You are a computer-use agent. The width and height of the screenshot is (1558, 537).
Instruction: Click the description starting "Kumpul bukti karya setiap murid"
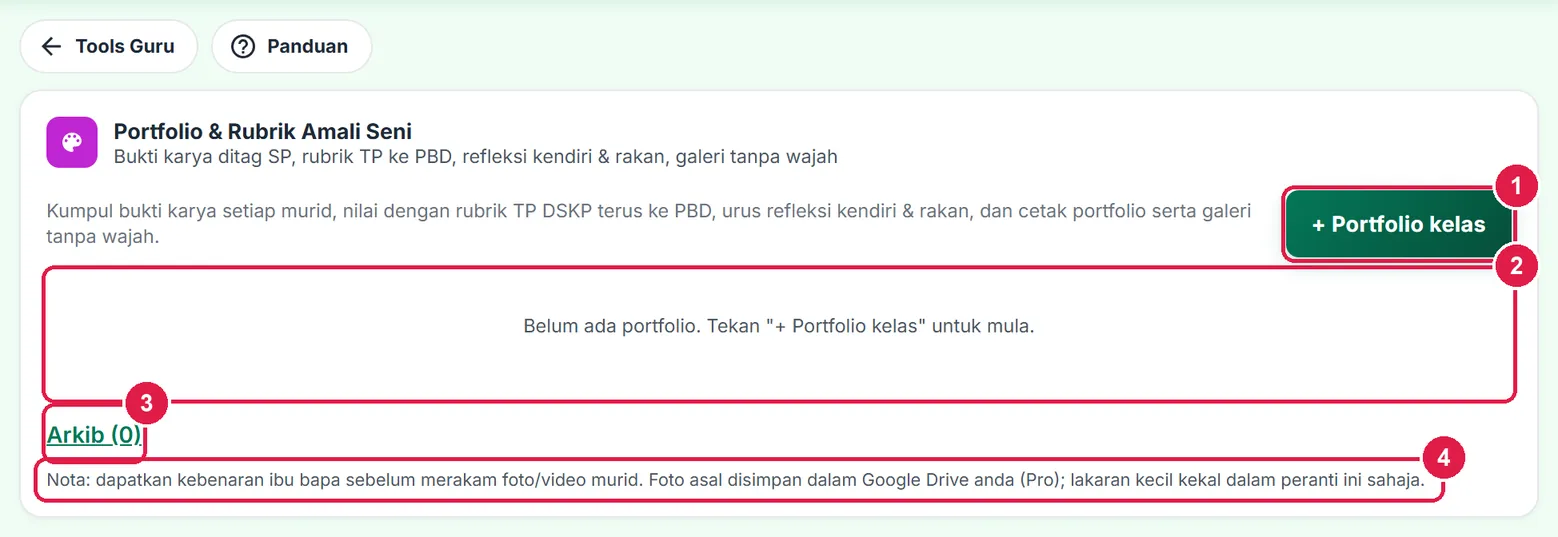coord(648,225)
